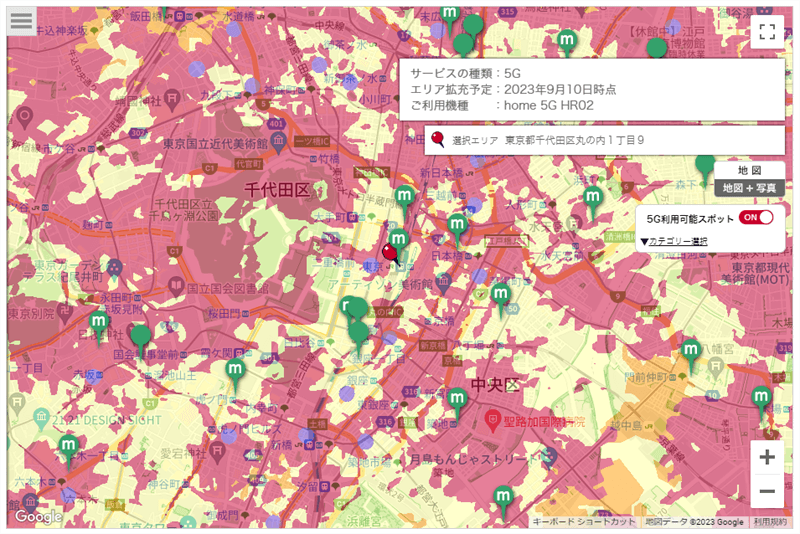Click green m spot marker near 大手町
The height and width of the screenshot is (534, 800).
point(405,199)
